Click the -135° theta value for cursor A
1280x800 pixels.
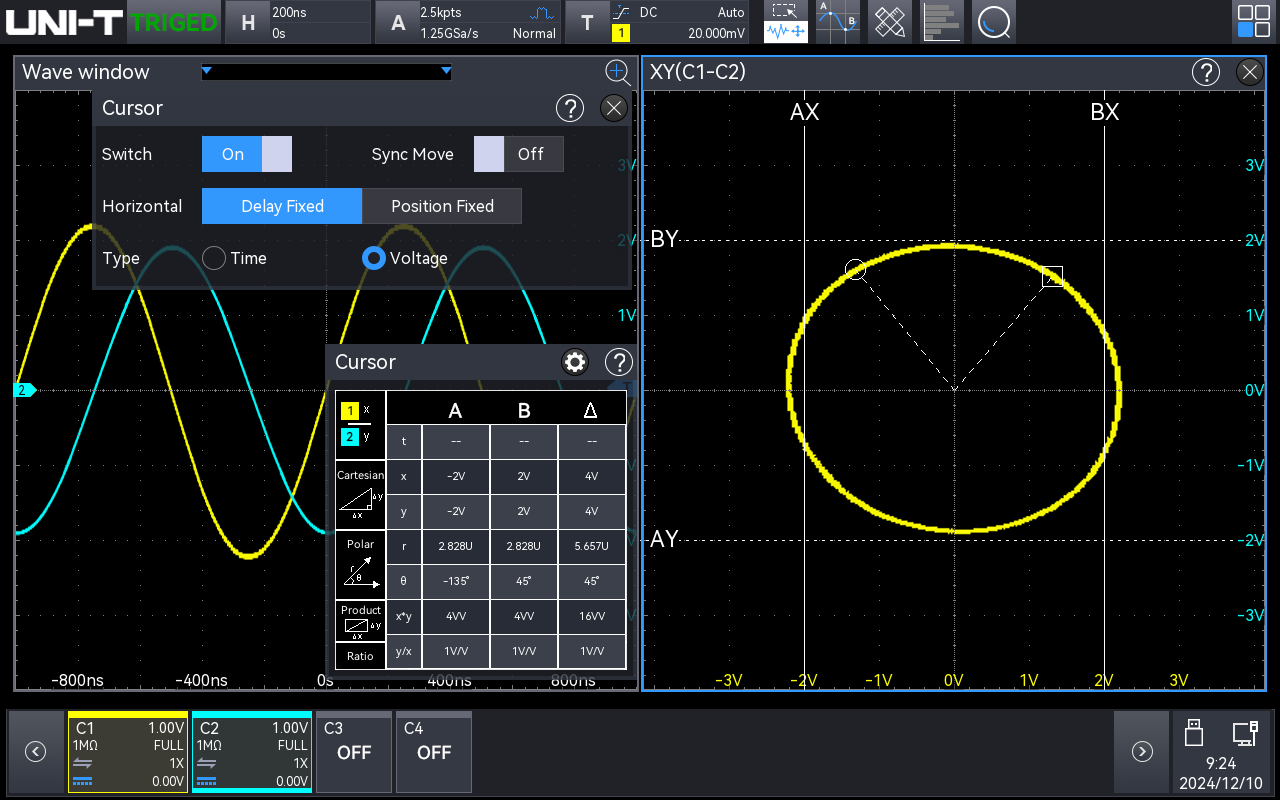(455, 581)
